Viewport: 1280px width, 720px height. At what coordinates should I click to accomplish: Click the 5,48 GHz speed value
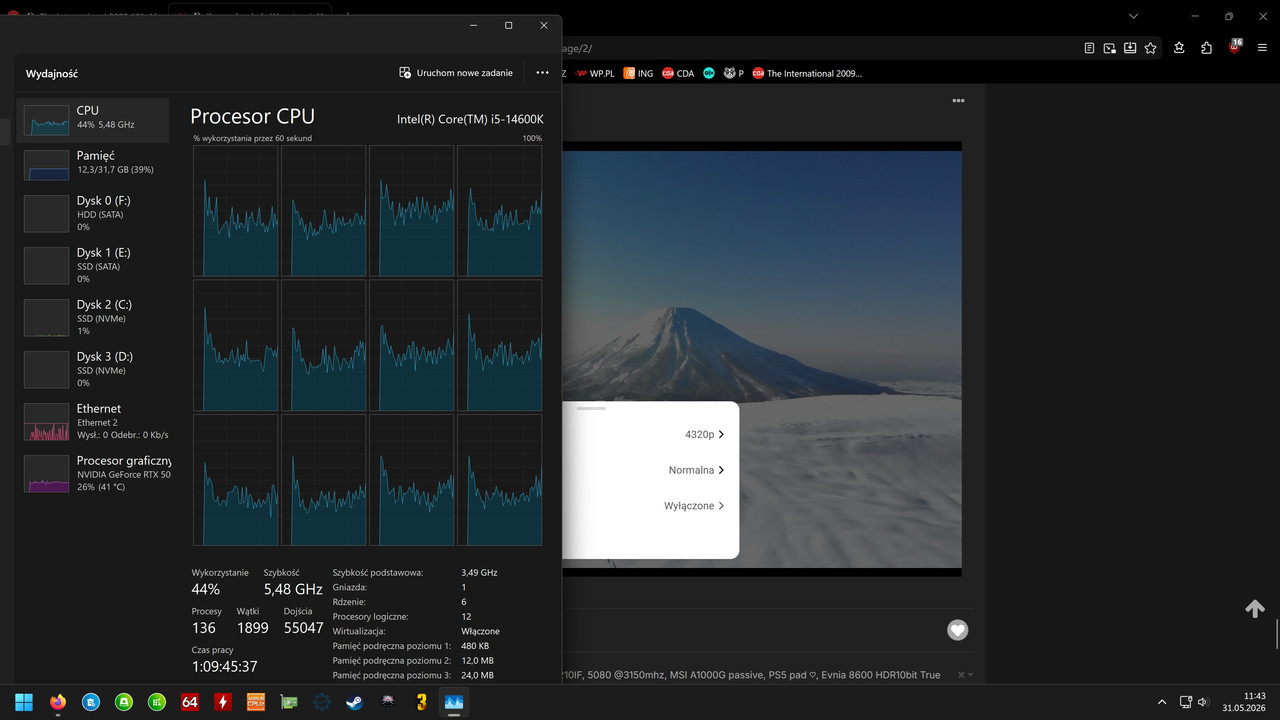coord(293,589)
